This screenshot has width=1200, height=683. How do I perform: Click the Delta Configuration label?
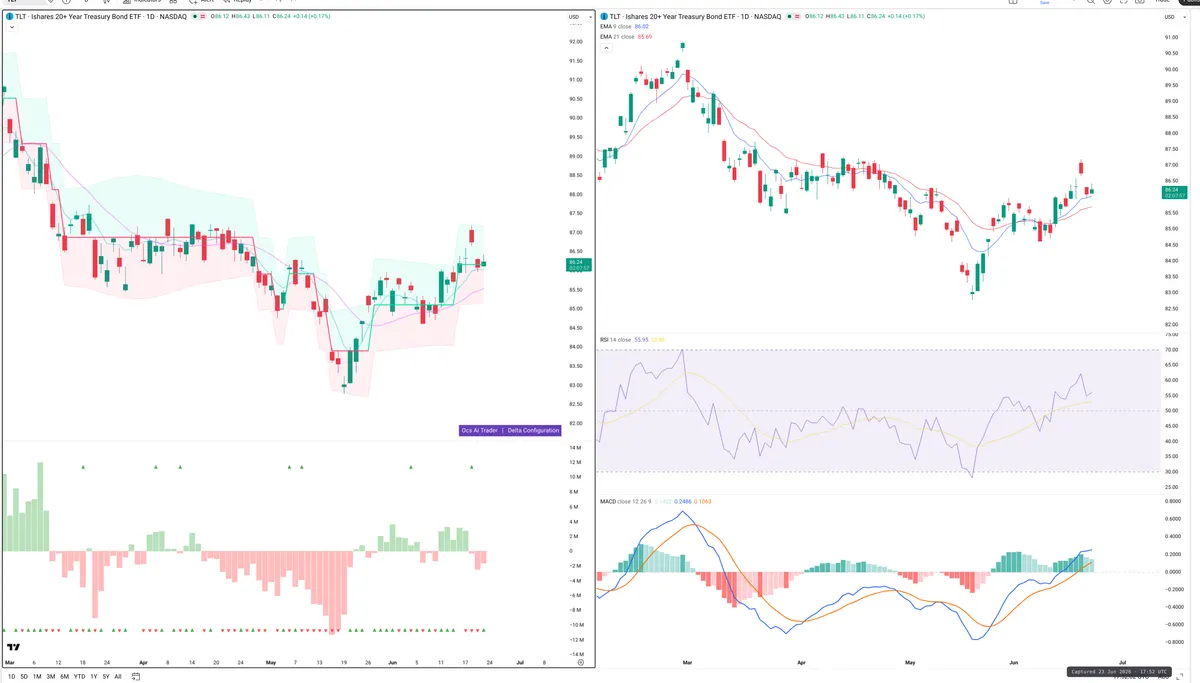(533, 430)
